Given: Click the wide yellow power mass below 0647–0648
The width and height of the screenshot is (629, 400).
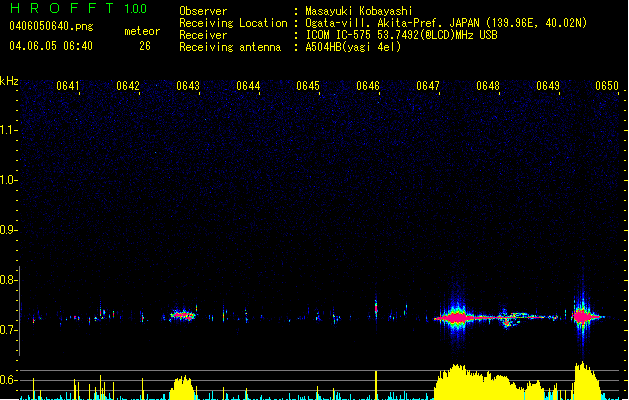Looking at the screenshot, I should tap(490, 382).
